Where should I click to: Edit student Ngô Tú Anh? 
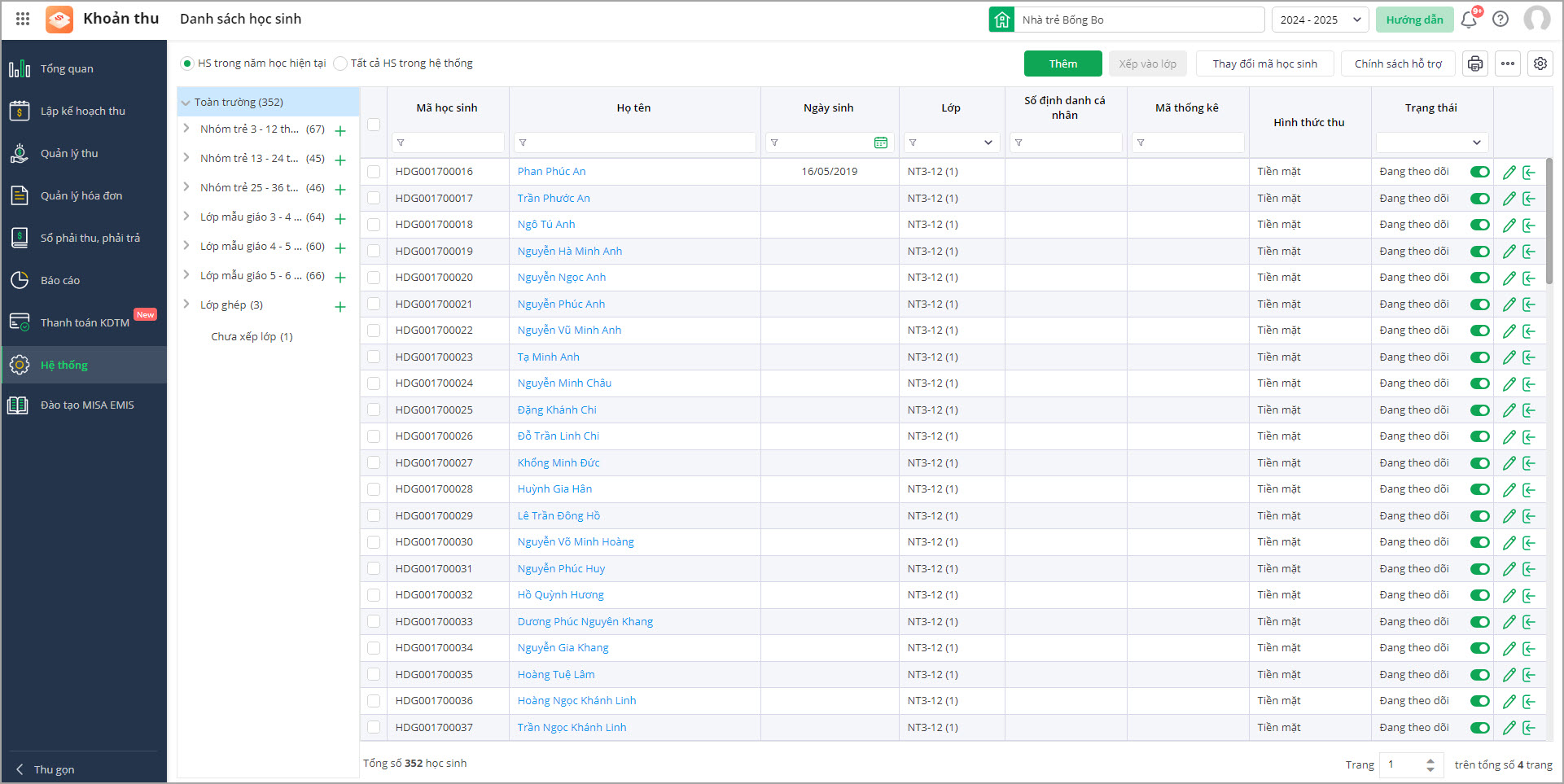1509,225
